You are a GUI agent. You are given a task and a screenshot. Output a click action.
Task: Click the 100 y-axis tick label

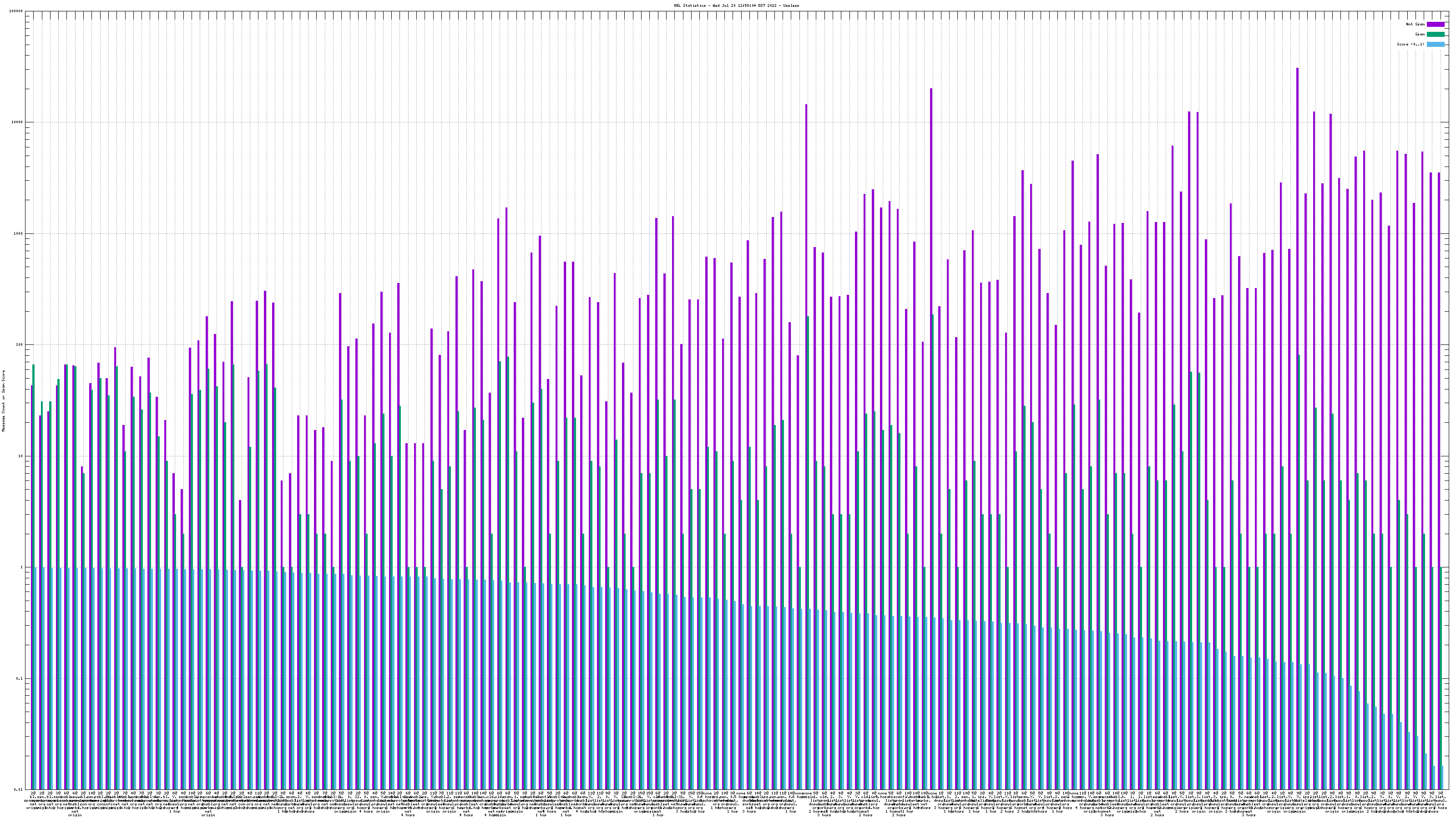point(19,345)
